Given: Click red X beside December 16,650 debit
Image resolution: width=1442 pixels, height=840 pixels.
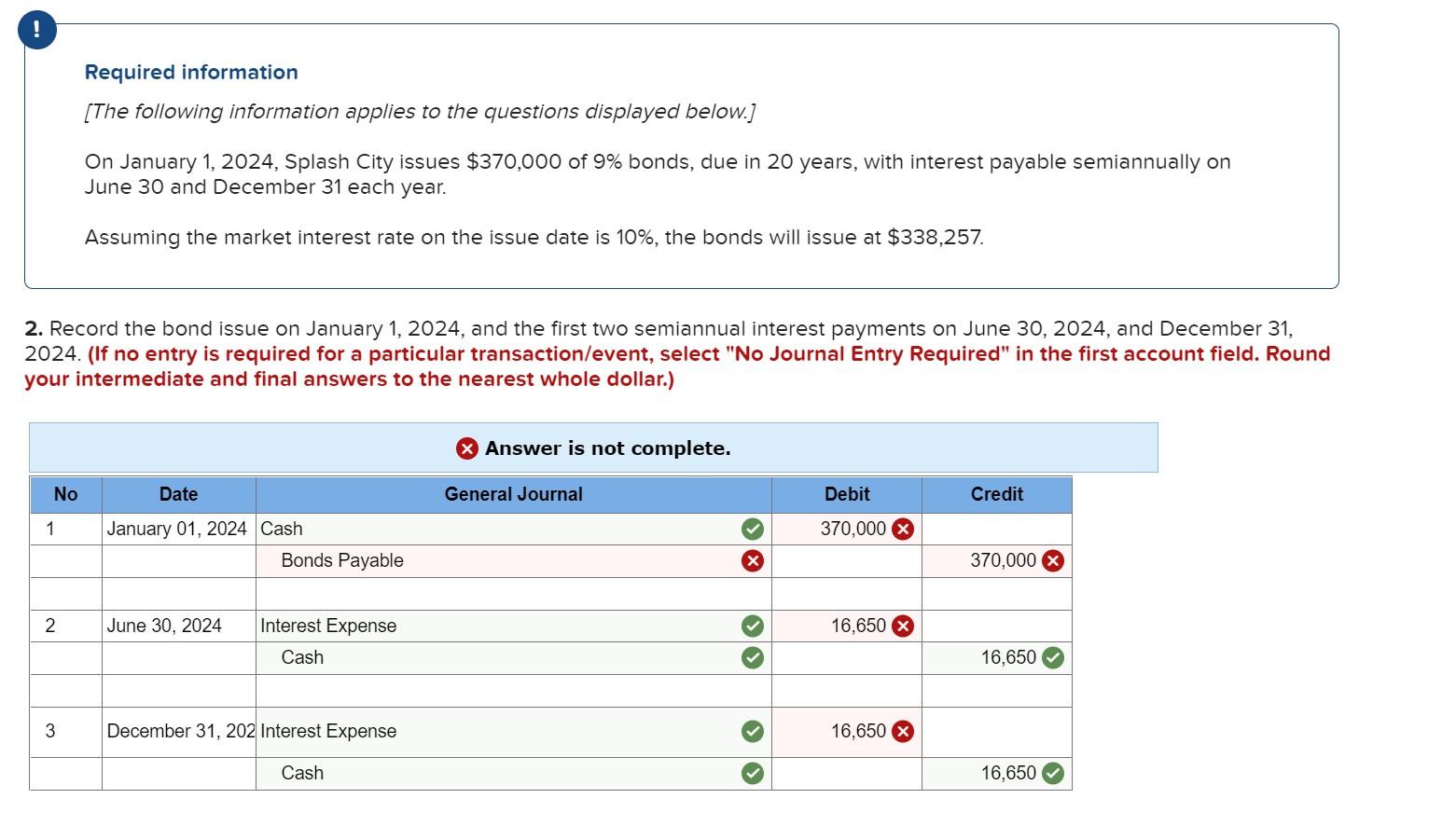Looking at the screenshot, I should pos(902,732).
